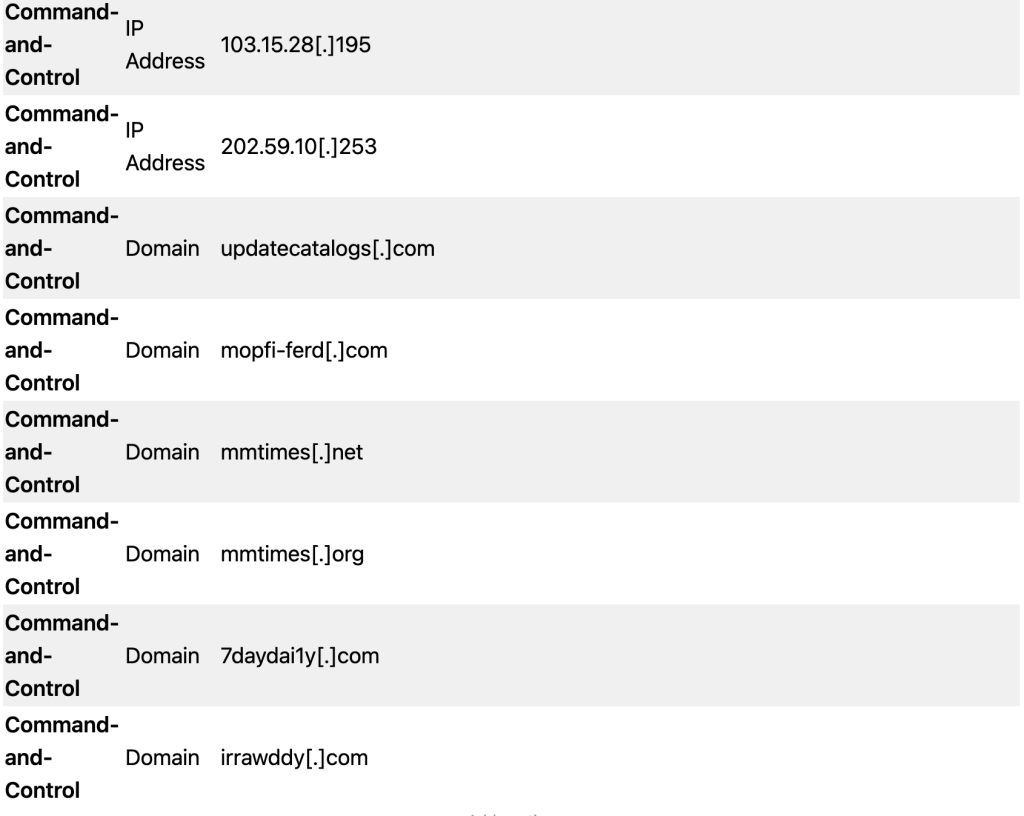Click the mmtimes[.]org domain entry
Viewport: 1024px width, 816px height.
pos(292,554)
